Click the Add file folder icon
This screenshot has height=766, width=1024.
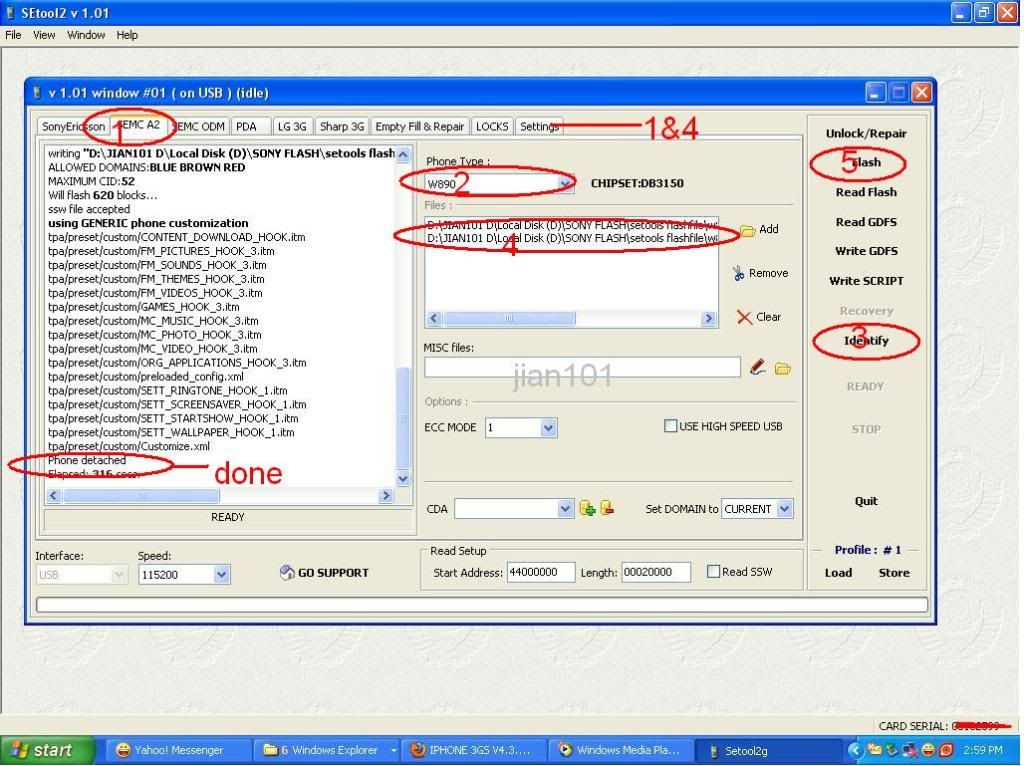tap(747, 230)
